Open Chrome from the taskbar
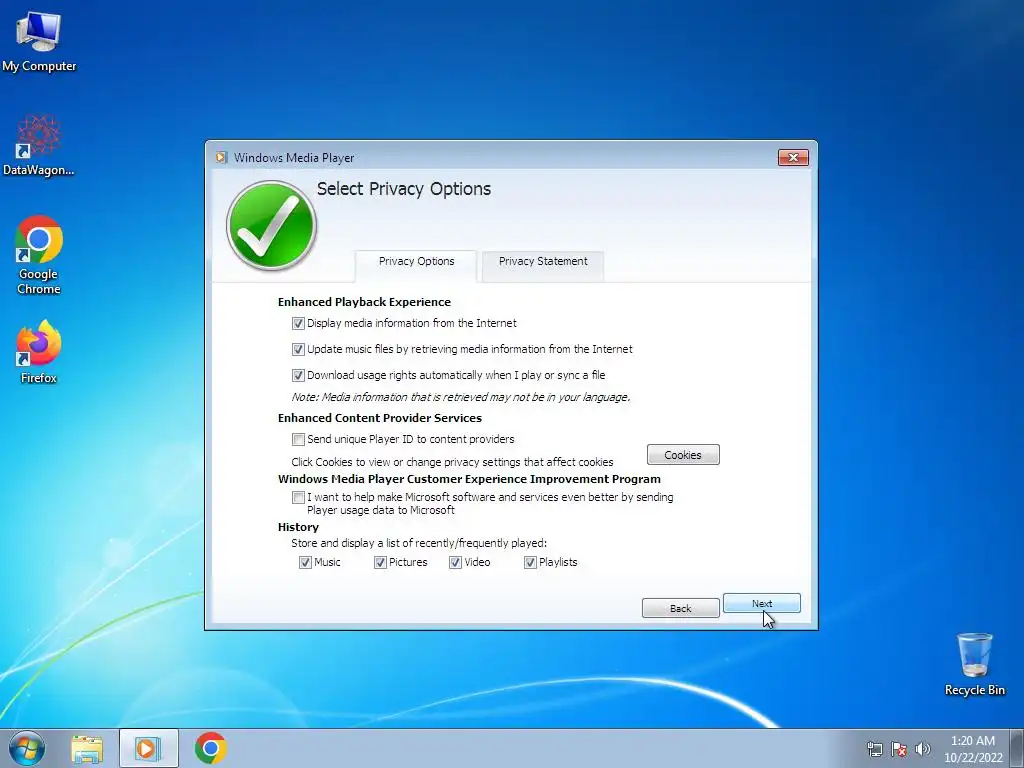 coord(210,748)
